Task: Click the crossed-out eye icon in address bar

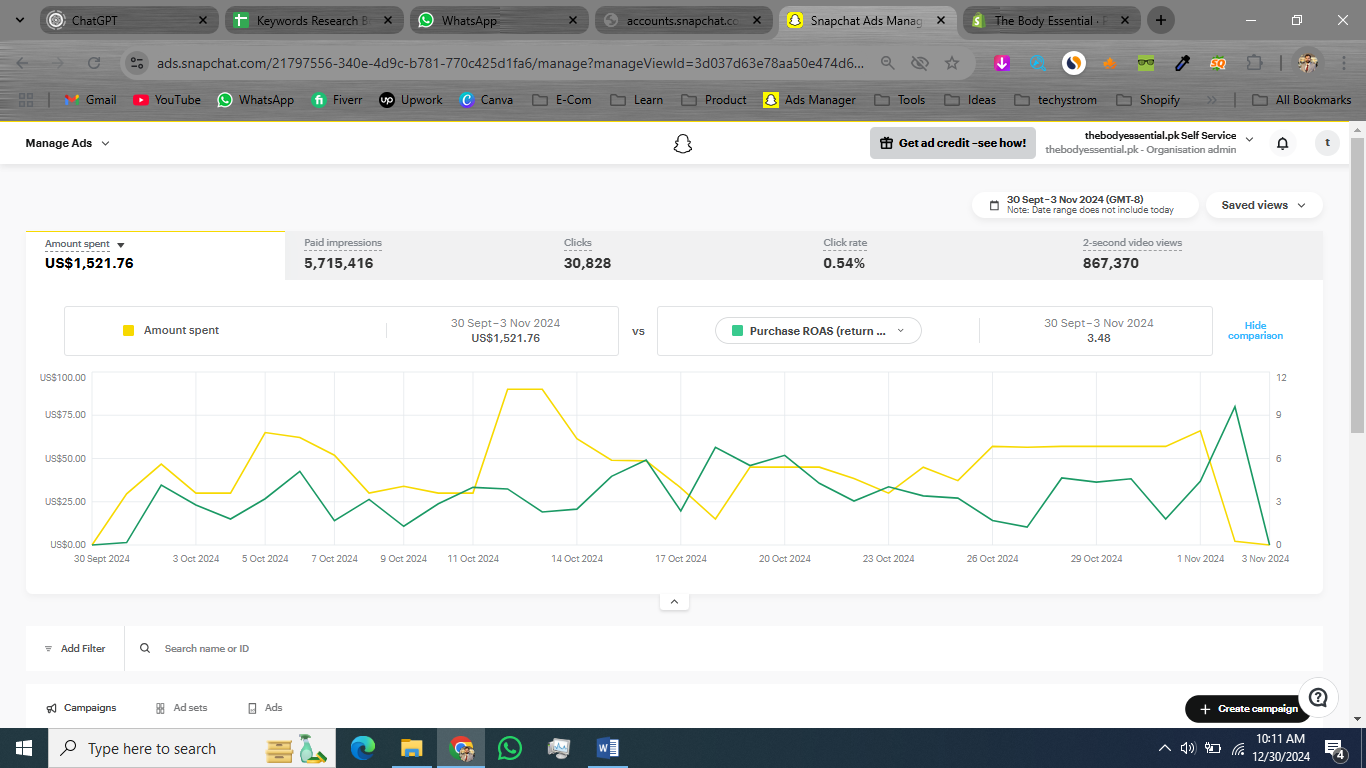Action: [920, 63]
